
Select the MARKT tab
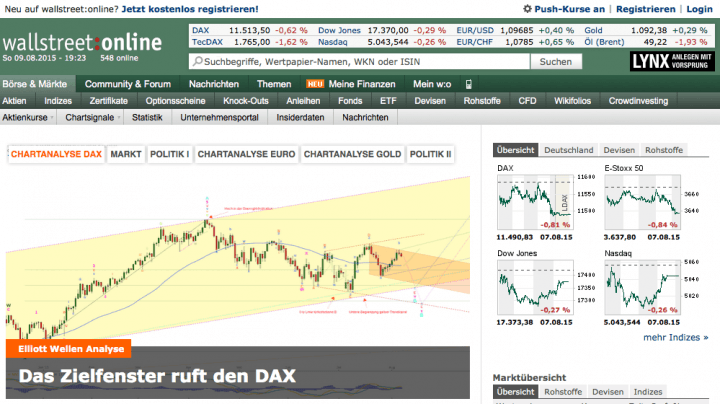pos(126,154)
